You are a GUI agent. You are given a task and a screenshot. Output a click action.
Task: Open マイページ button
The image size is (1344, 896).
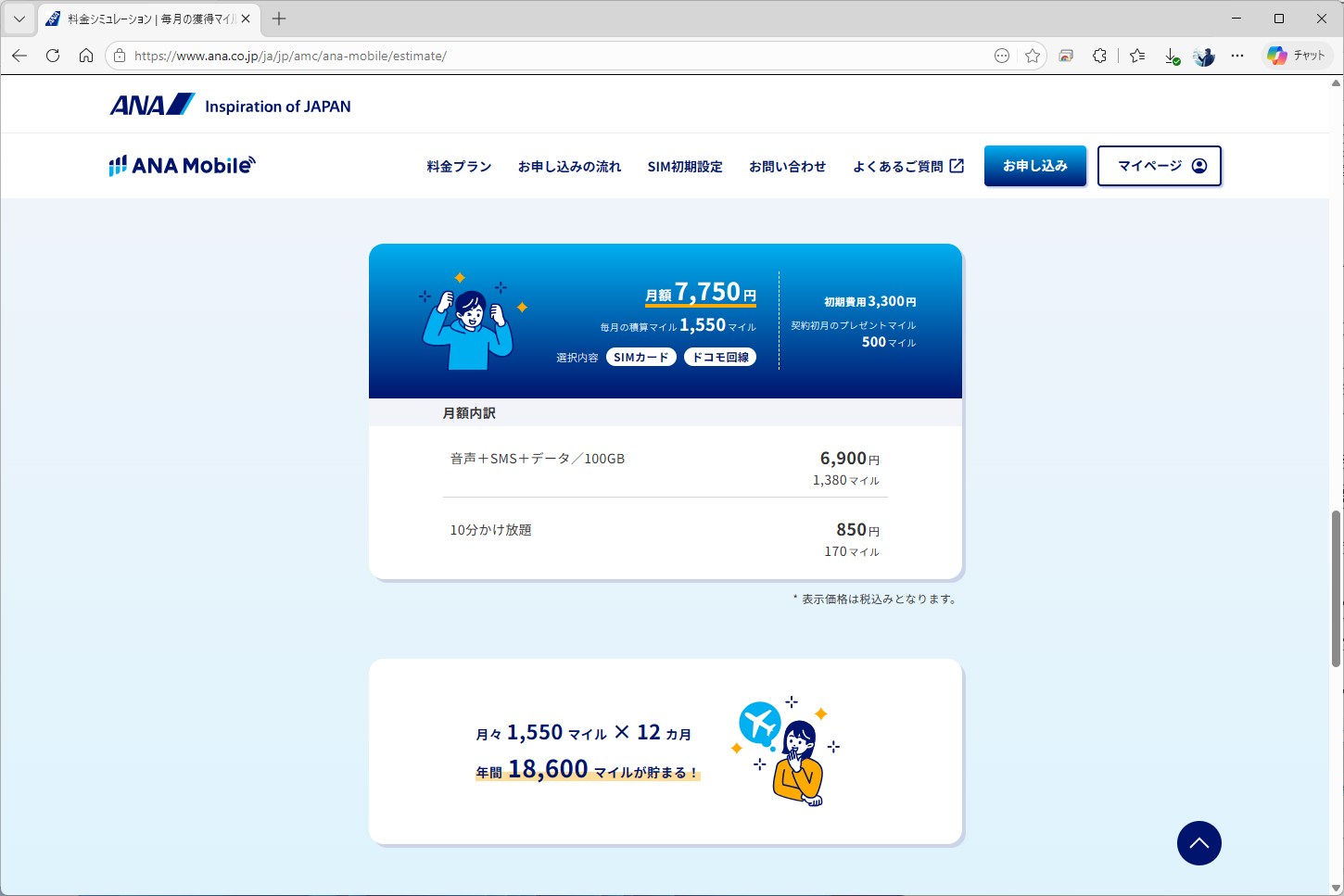pos(1160,166)
